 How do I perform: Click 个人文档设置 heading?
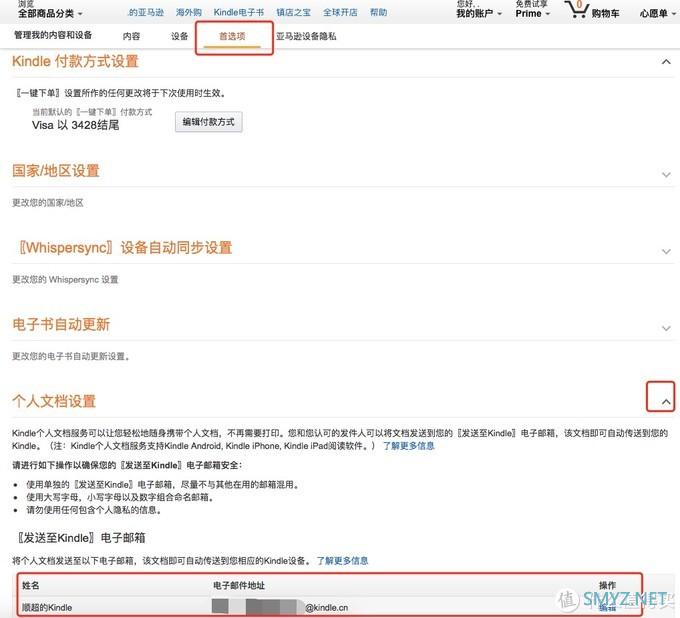pos(54,401)
